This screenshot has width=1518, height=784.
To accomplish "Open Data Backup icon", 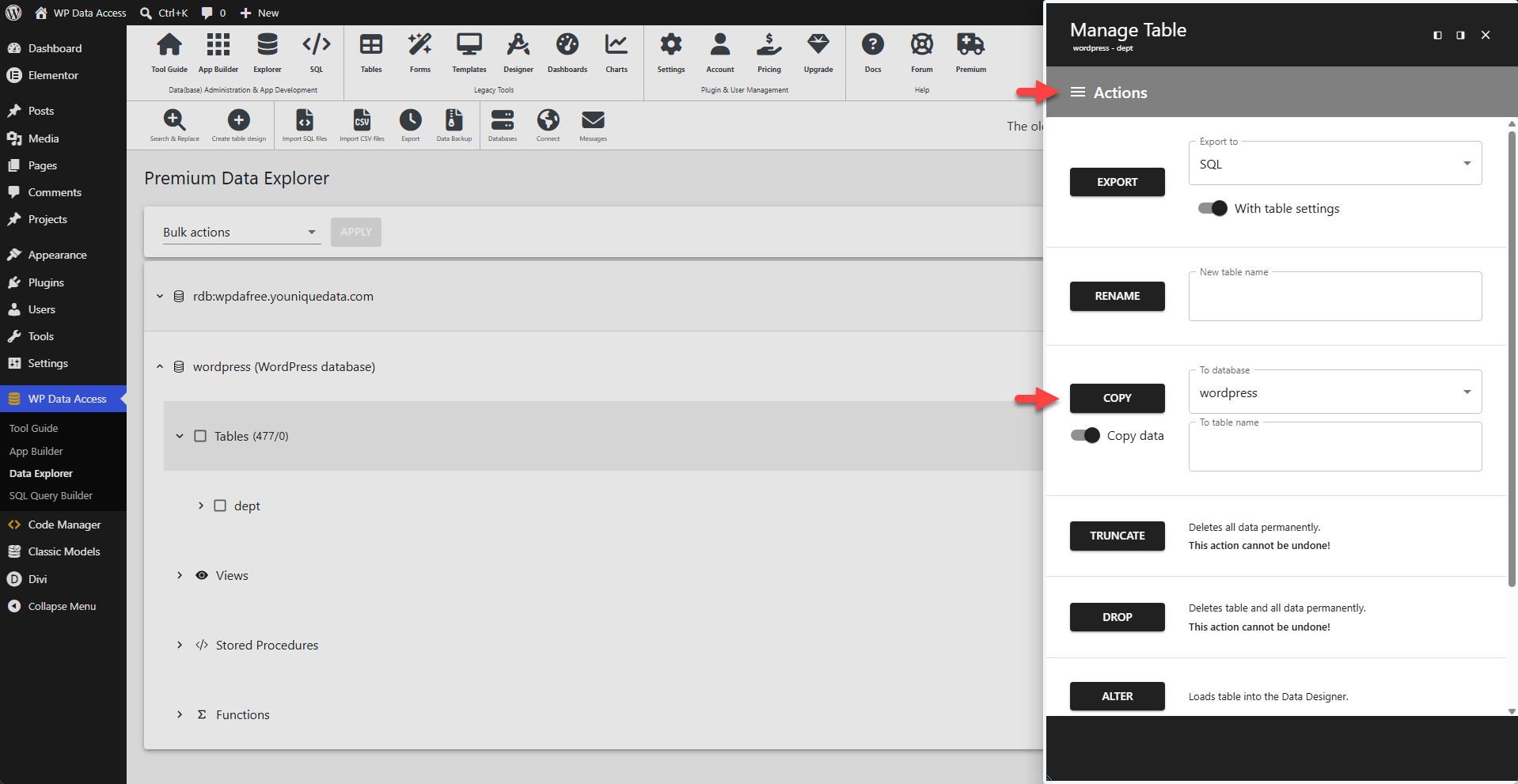I will coord(454,120).
